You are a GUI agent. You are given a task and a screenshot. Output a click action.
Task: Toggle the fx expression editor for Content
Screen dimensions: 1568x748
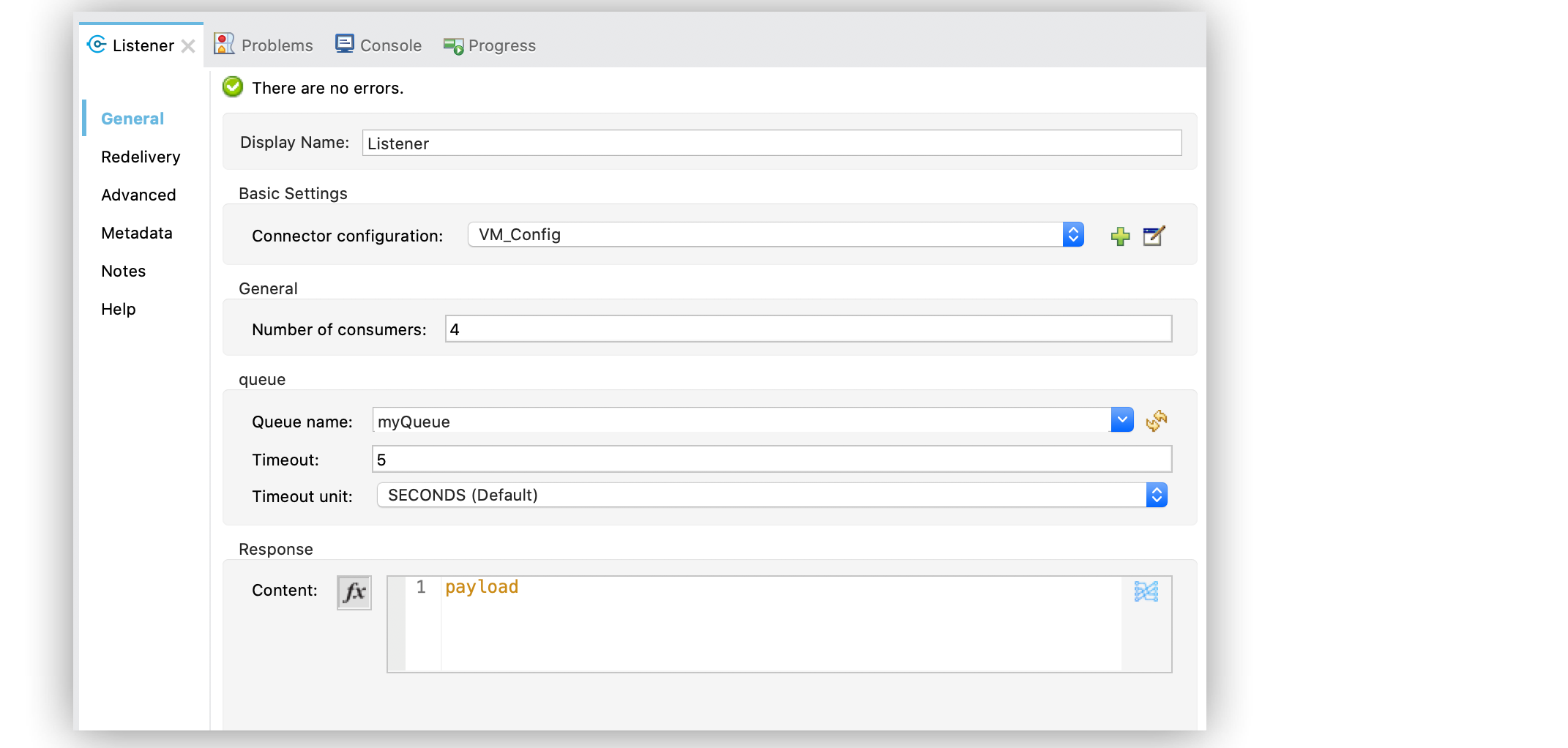pos(354,593)
